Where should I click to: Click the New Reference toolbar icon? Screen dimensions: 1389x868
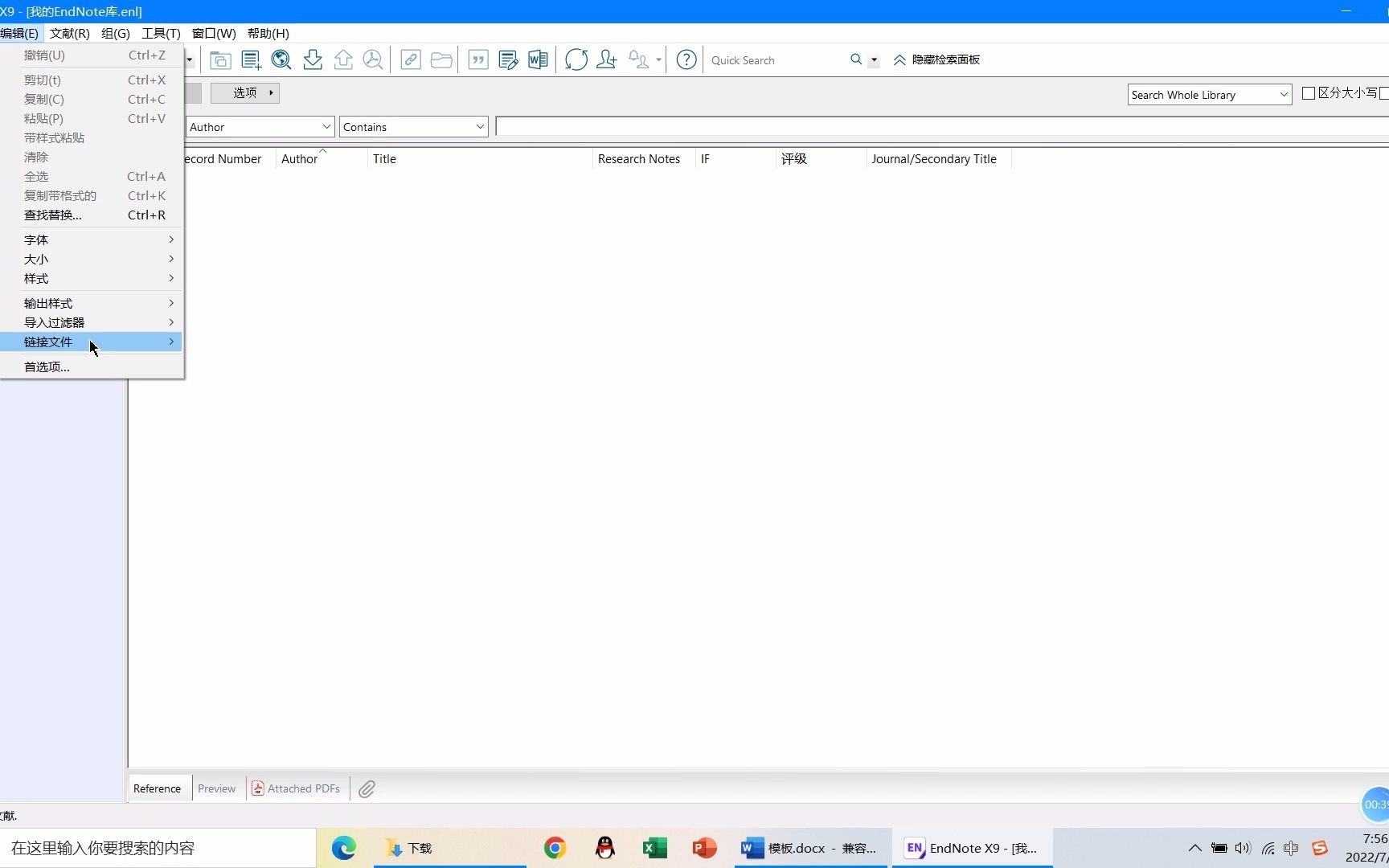click(x=251, y=59)
